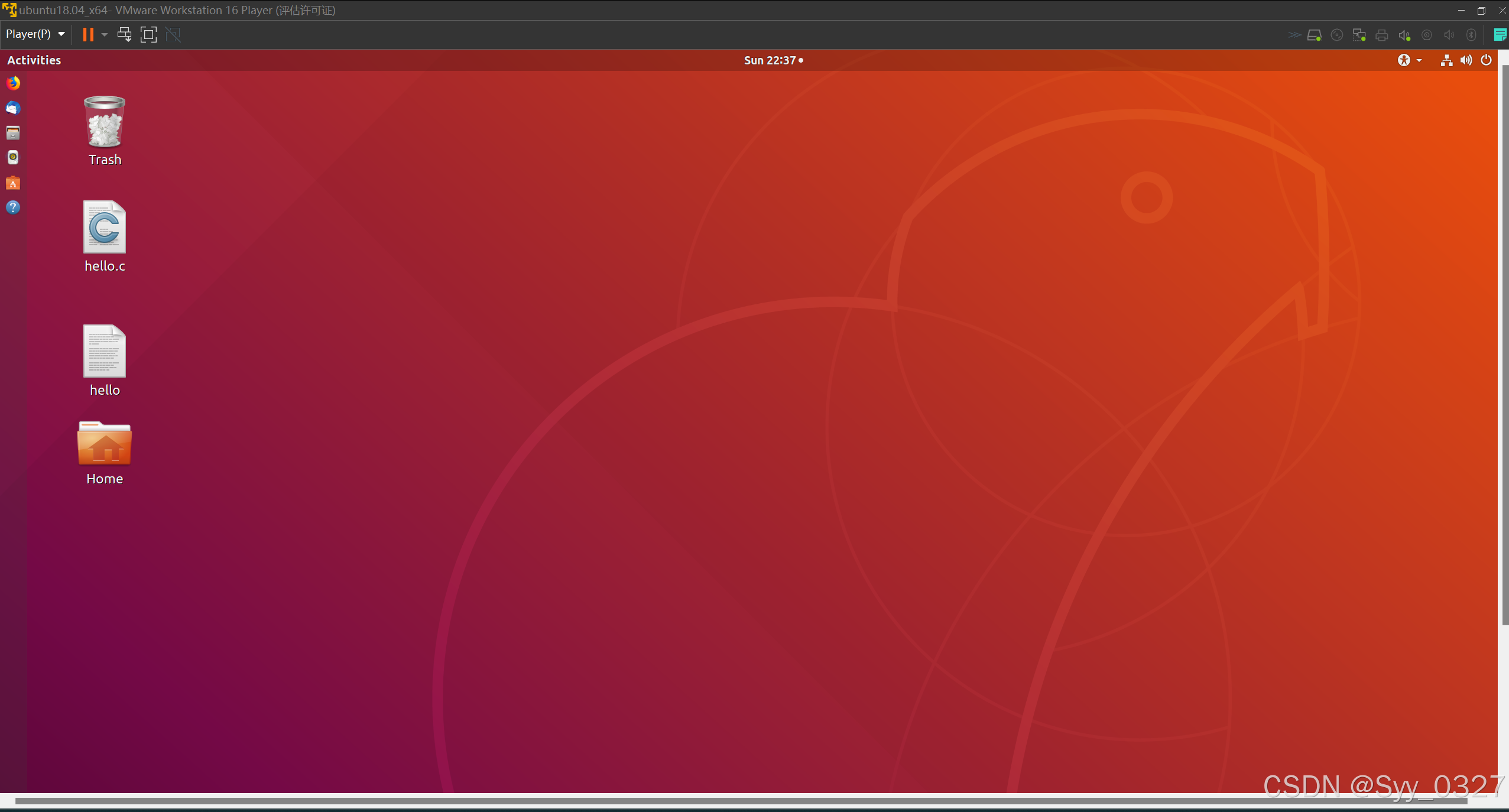Toggle the hard disk device icon
The height and width of the screenshot is (812, 1509).
point(1314,35)
